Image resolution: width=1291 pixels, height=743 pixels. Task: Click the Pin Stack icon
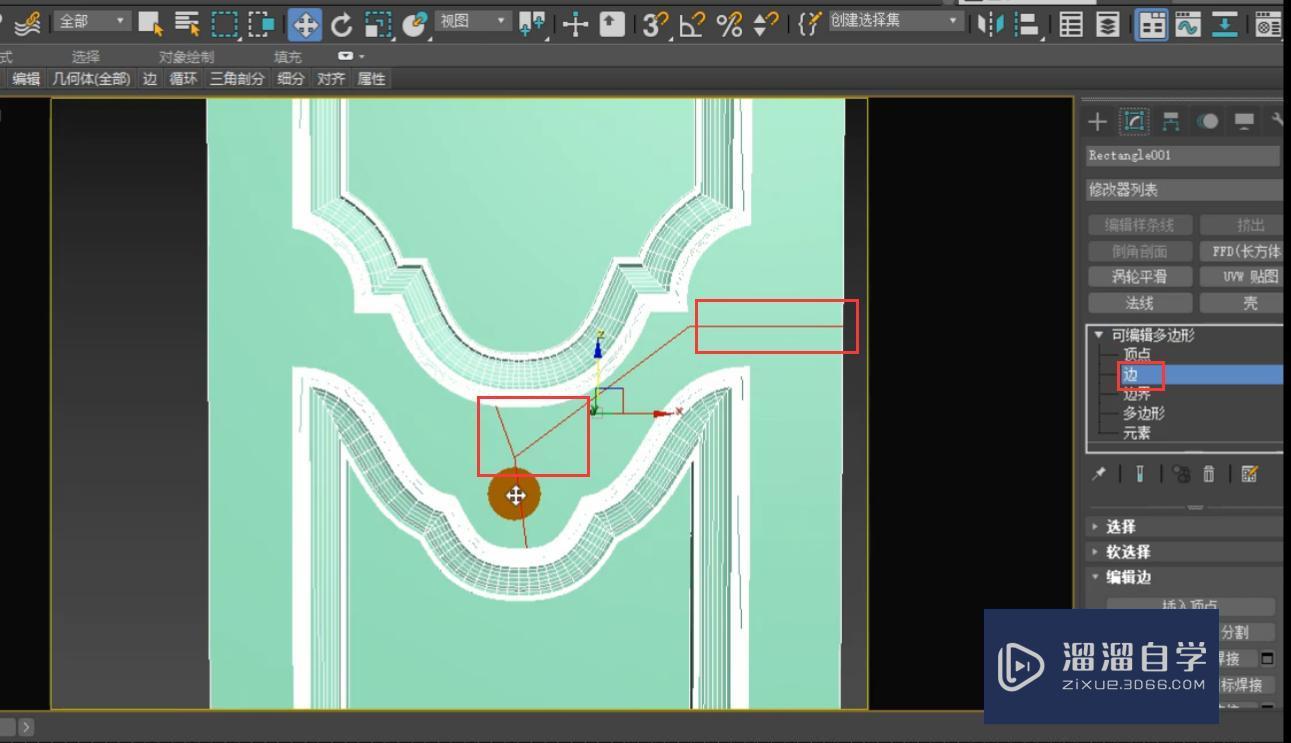(x=1099, y=474)
